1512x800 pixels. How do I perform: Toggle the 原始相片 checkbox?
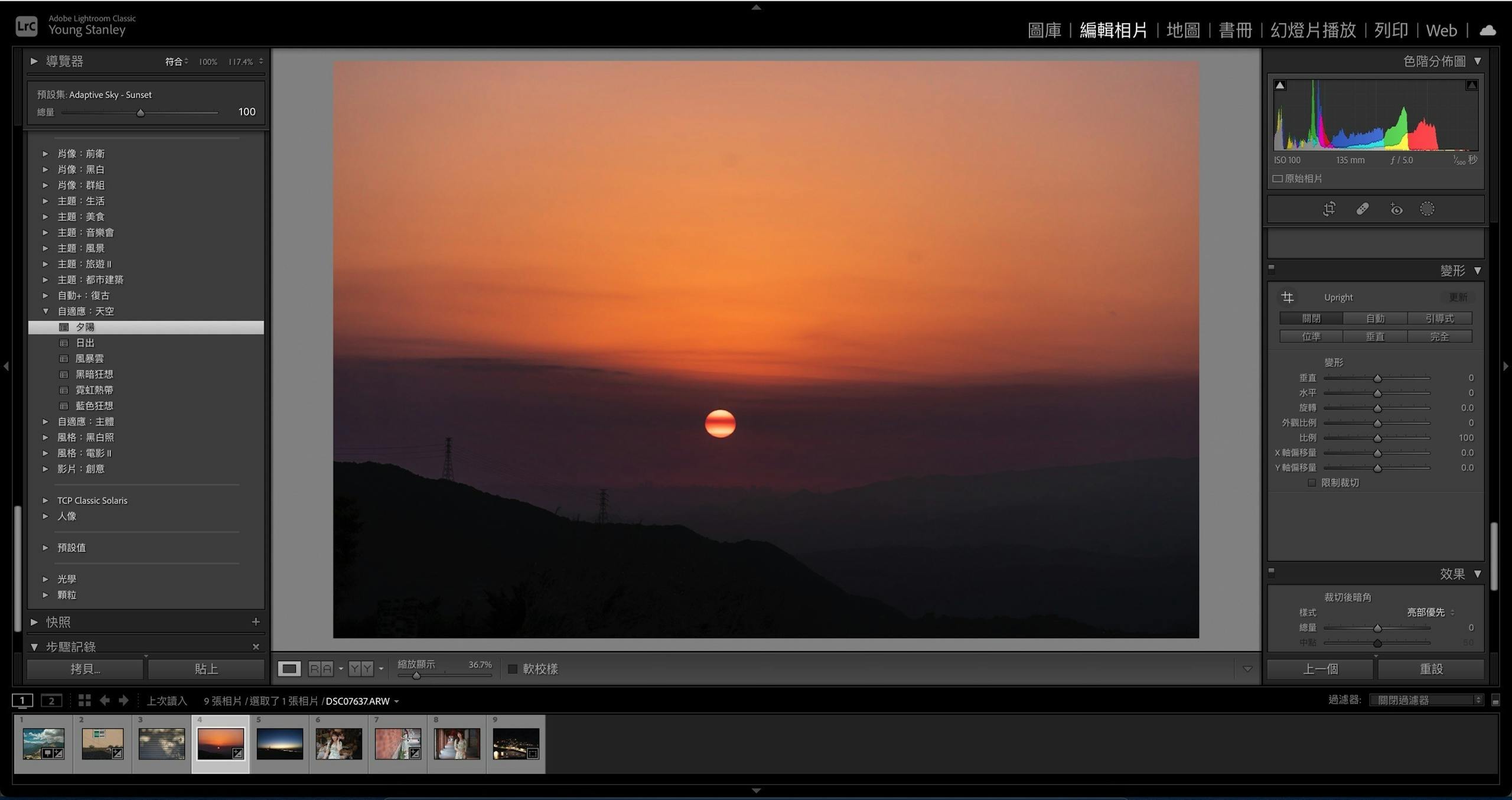pos(1278,178)
